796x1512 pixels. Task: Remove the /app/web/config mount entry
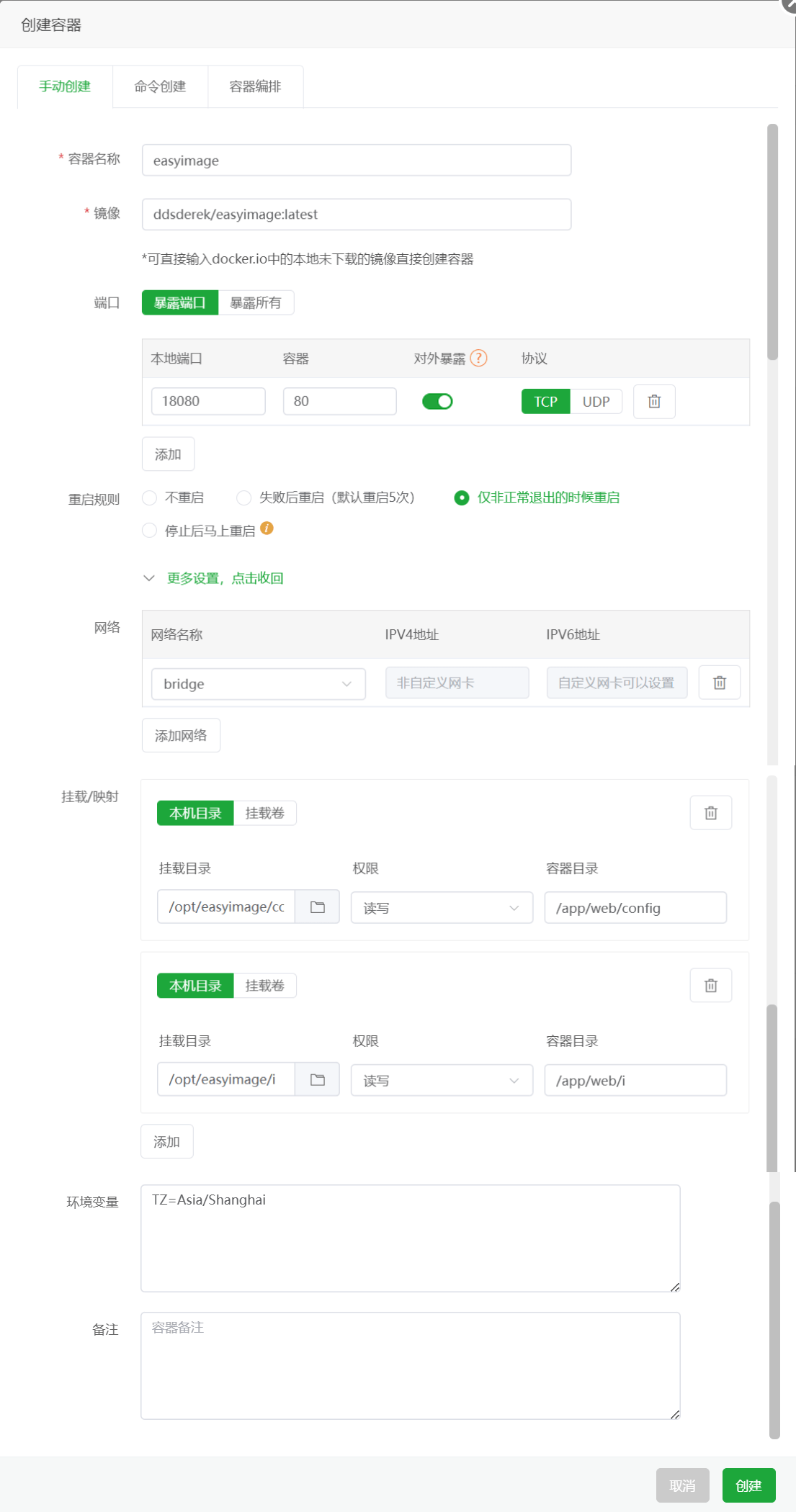click(x=710, y=813)
